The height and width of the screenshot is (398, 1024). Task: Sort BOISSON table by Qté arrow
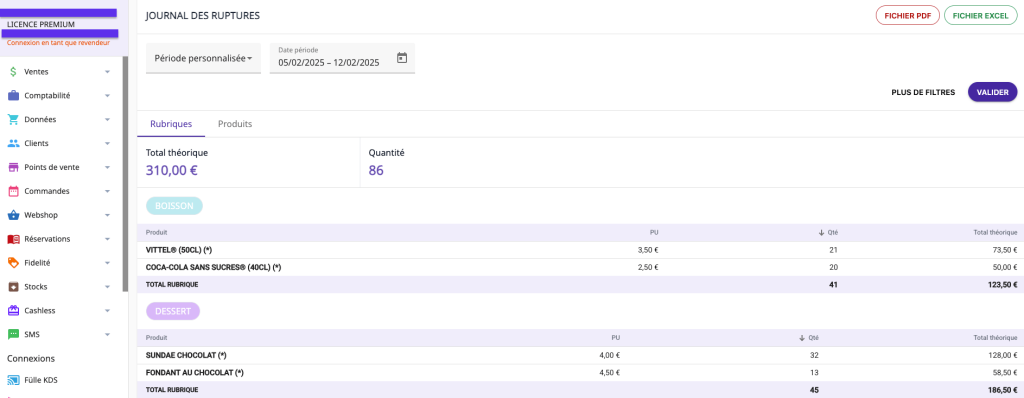[822, 233]
